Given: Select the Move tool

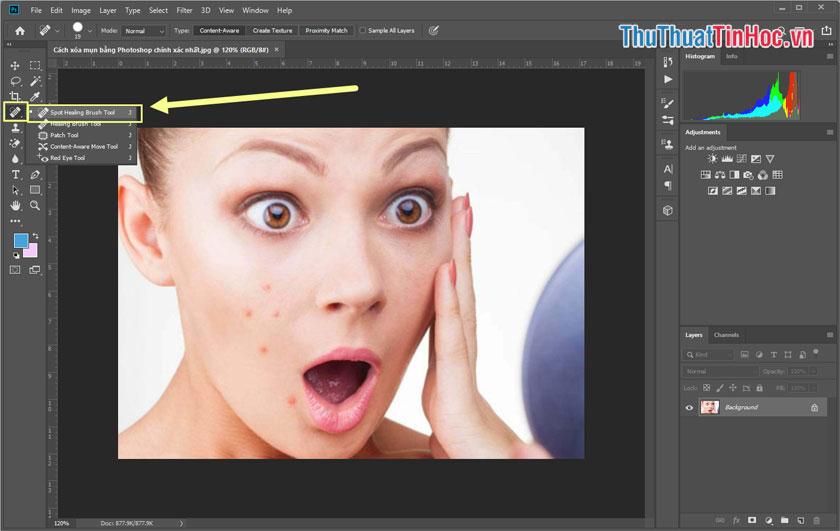Looking at the screenshot, I should coord(15,65).
